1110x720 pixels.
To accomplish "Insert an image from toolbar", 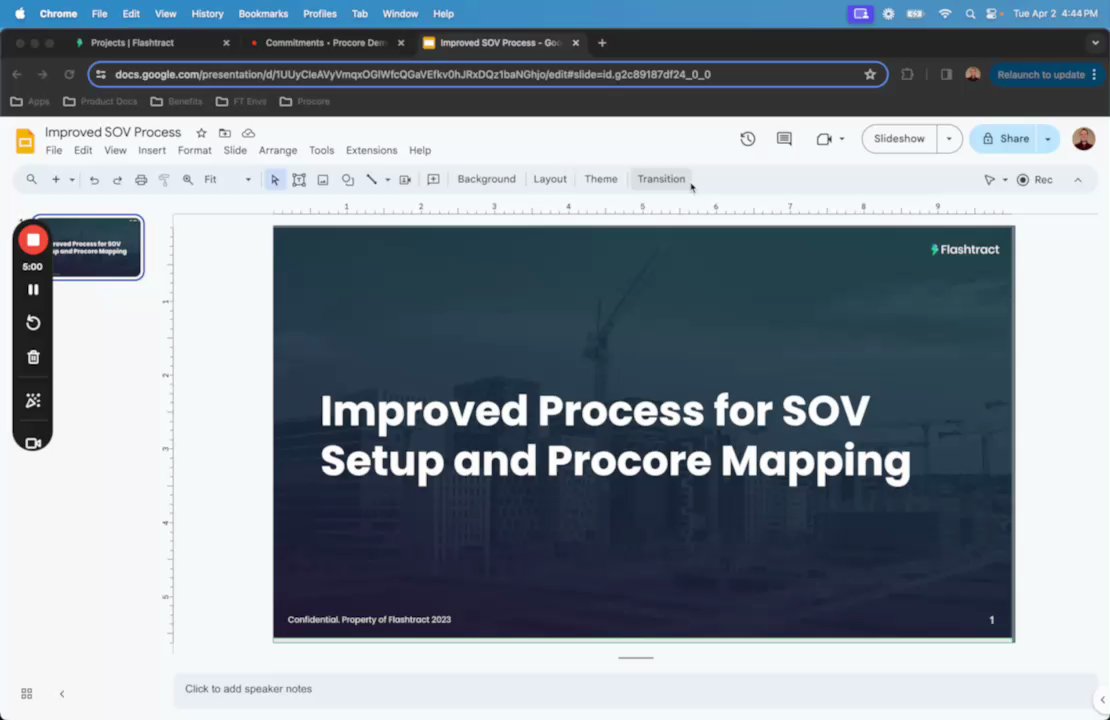I will (x=323, y=180).
